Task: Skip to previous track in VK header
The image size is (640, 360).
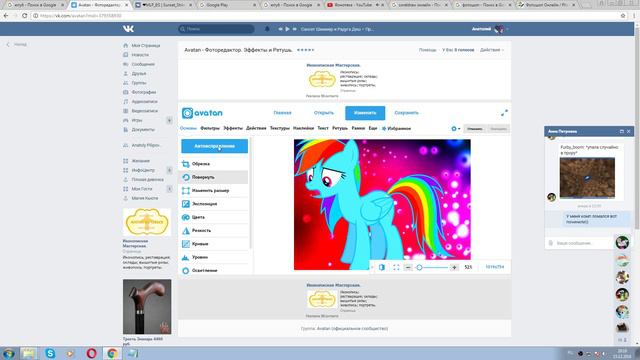Action: [280, 29]
